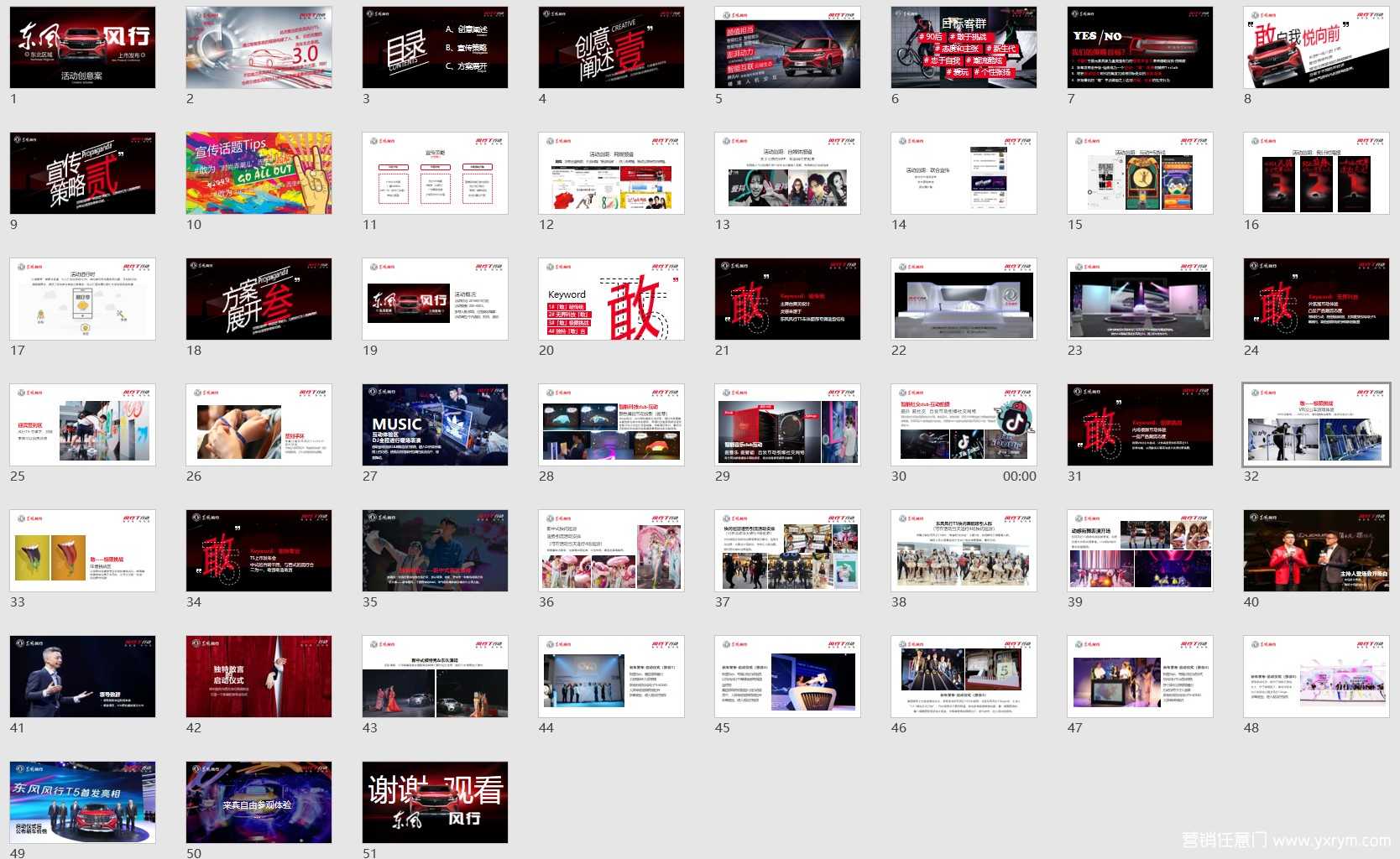
Task: Select slide 12 thumbnail
Action: (611, 173)
